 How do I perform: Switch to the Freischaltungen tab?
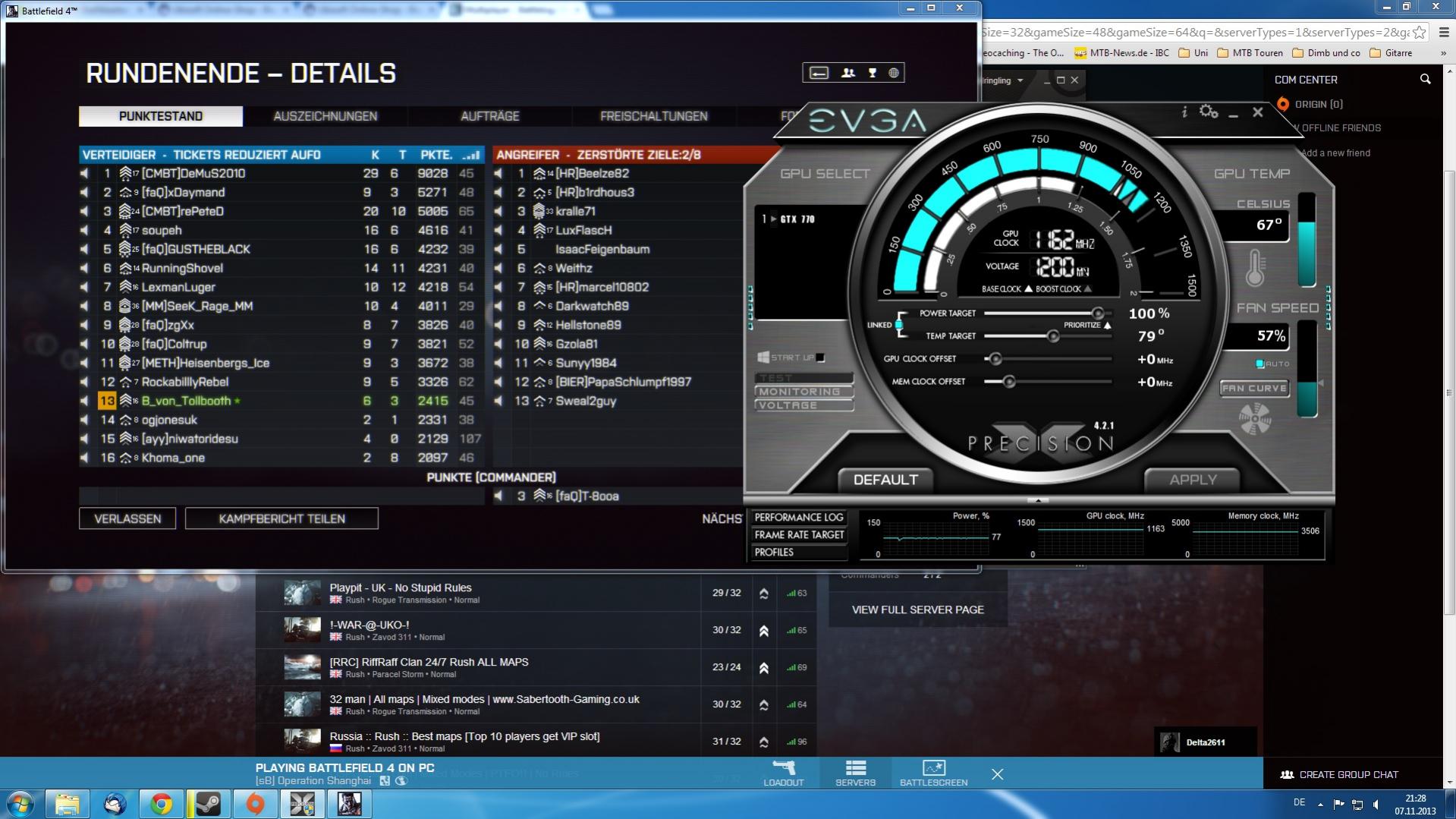tap(654, 116)
